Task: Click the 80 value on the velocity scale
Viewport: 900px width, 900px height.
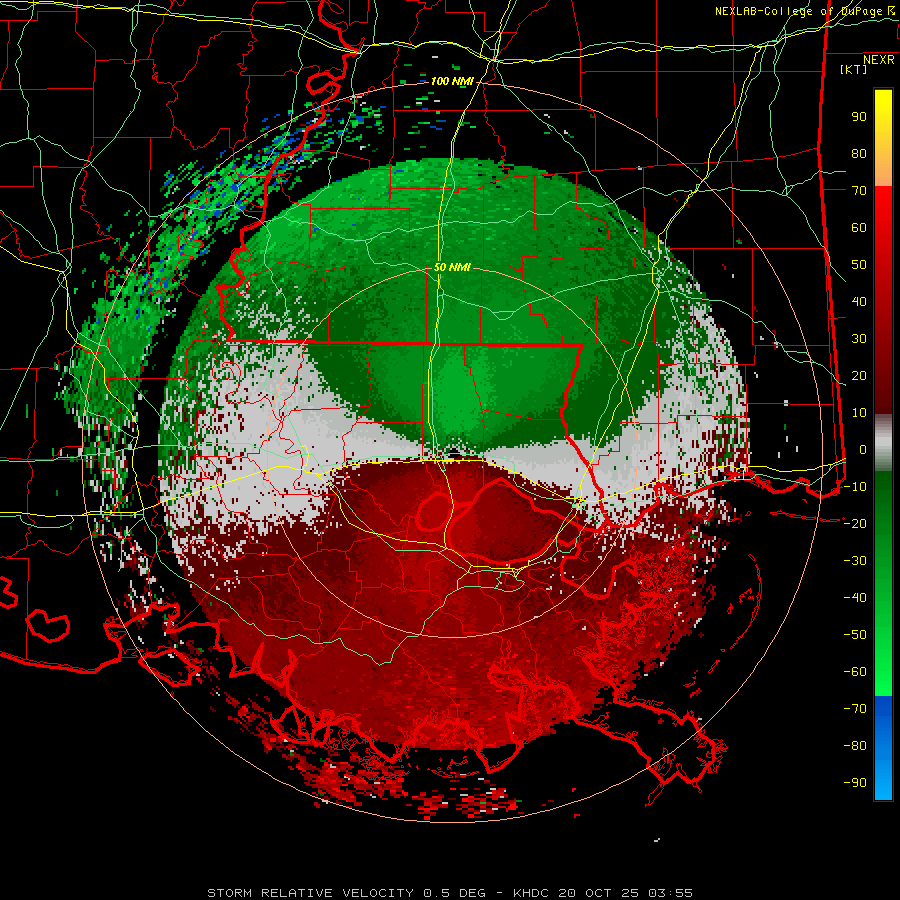Action: click(859, 154)
